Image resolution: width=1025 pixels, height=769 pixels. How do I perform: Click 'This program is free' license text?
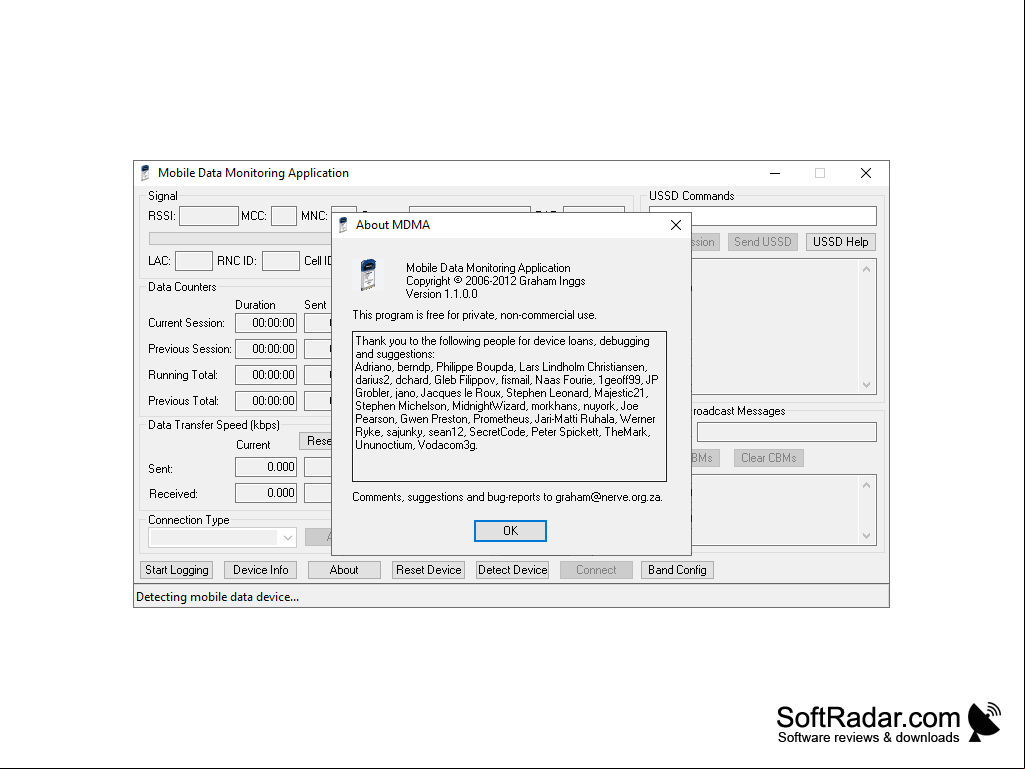[474, 315]
